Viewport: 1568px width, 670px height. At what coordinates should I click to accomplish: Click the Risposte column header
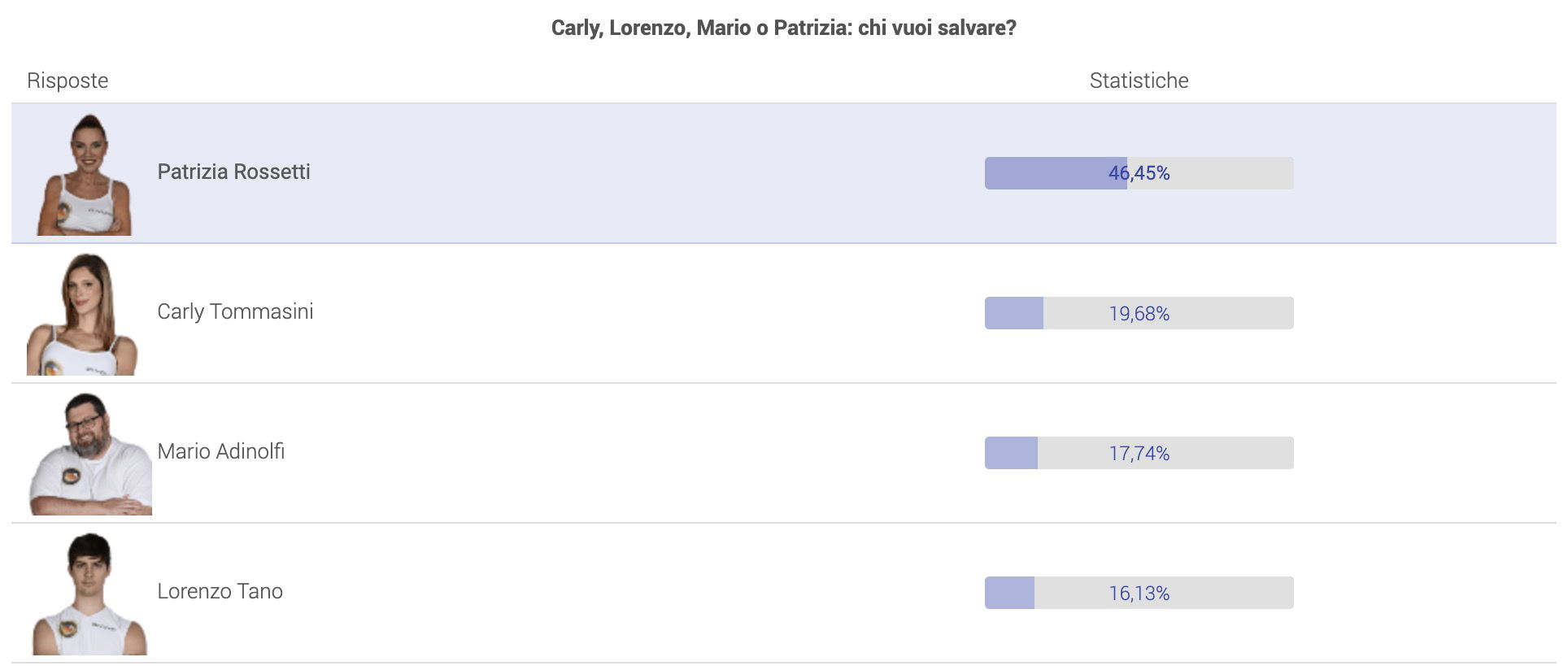[68, 80]
